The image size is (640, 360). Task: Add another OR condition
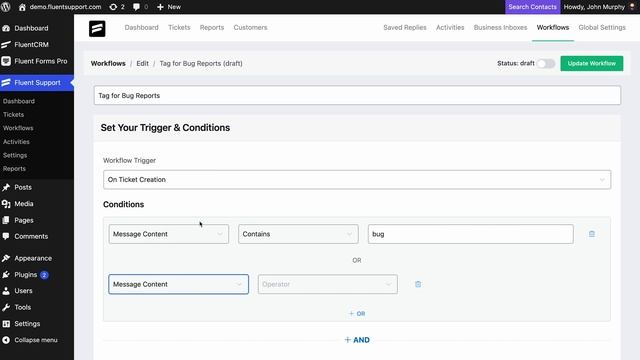(x=357, y=313)
